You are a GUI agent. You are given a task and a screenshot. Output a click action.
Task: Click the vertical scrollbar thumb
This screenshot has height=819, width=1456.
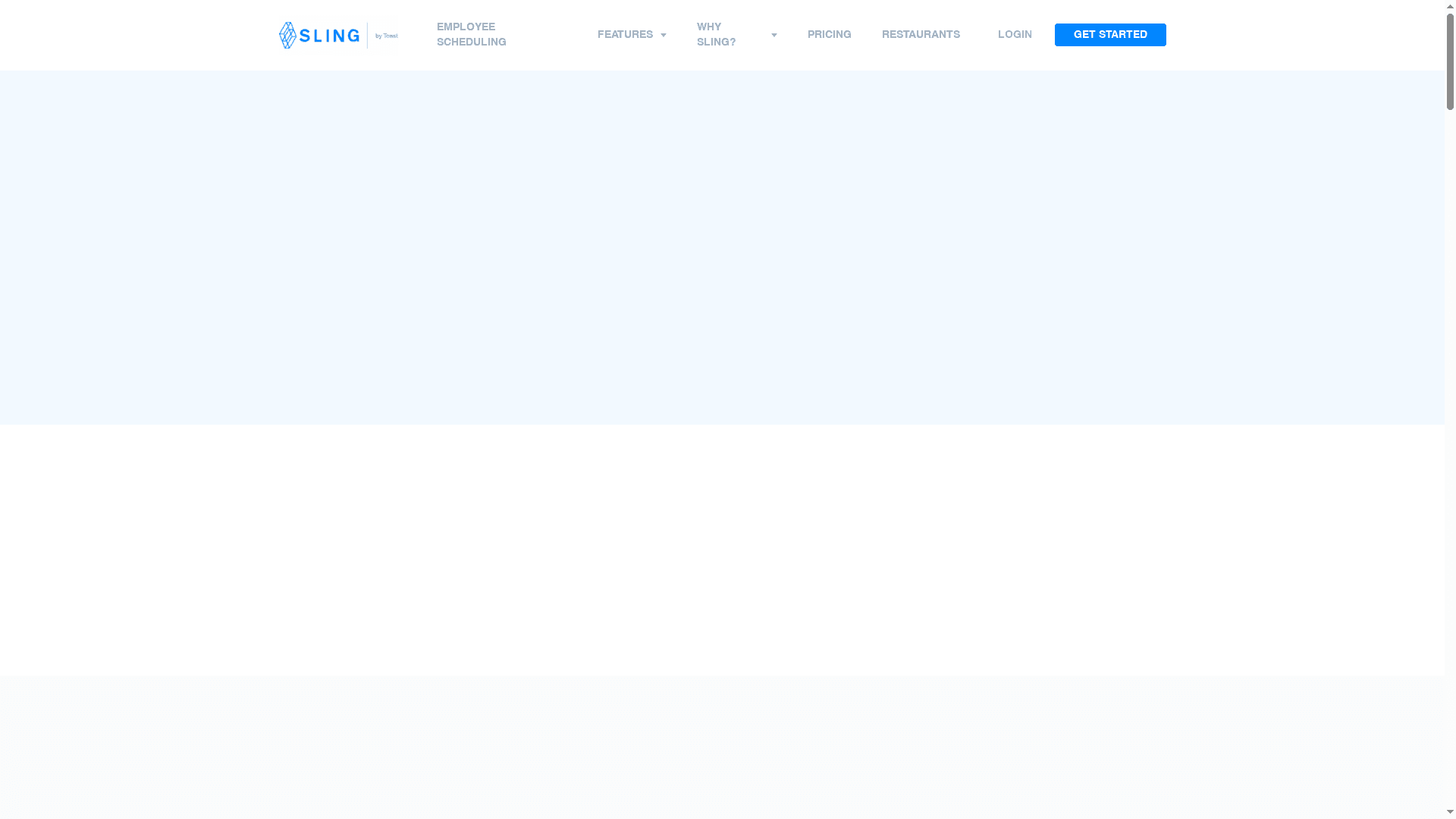point(1450,62)
